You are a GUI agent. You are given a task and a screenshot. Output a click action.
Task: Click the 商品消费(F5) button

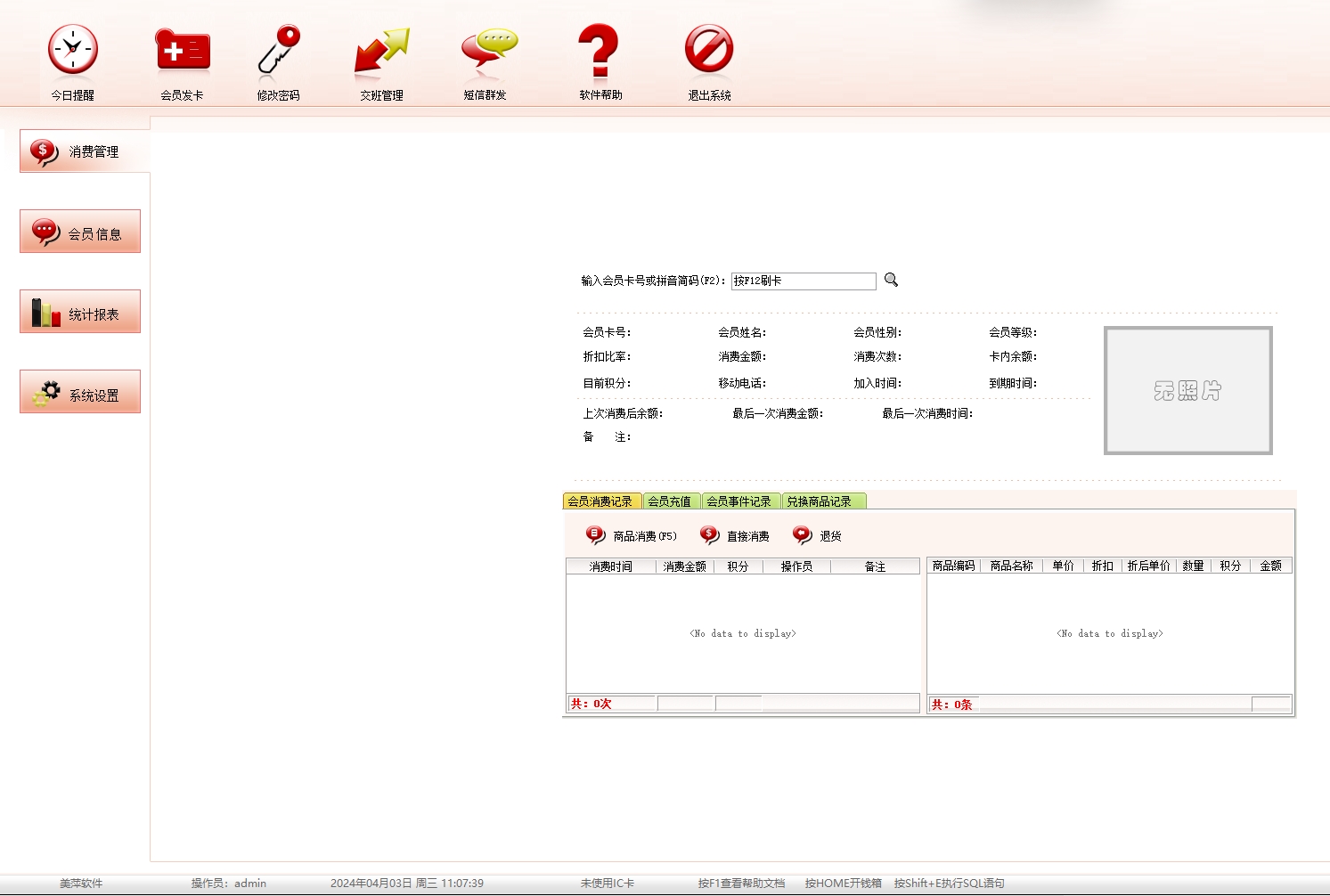click(632, 535)
